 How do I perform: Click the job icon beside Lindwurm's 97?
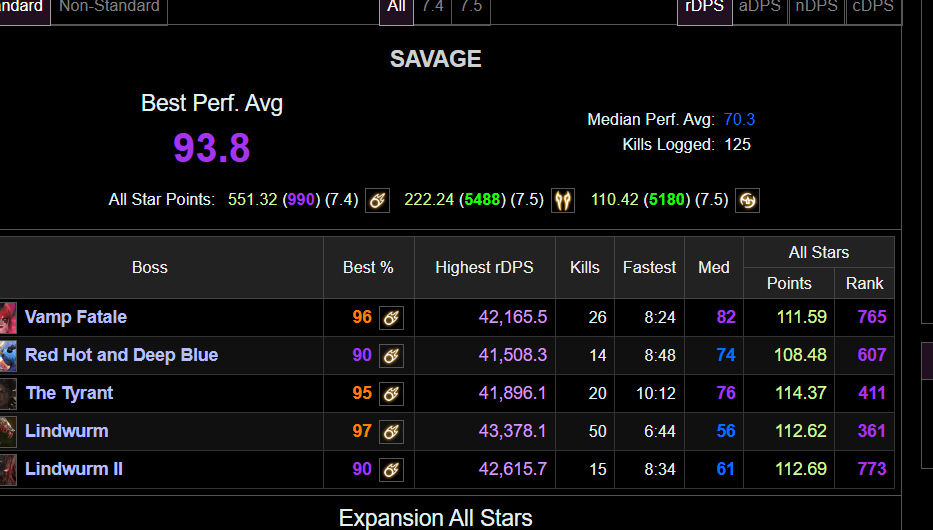click(x=392, y=432)
